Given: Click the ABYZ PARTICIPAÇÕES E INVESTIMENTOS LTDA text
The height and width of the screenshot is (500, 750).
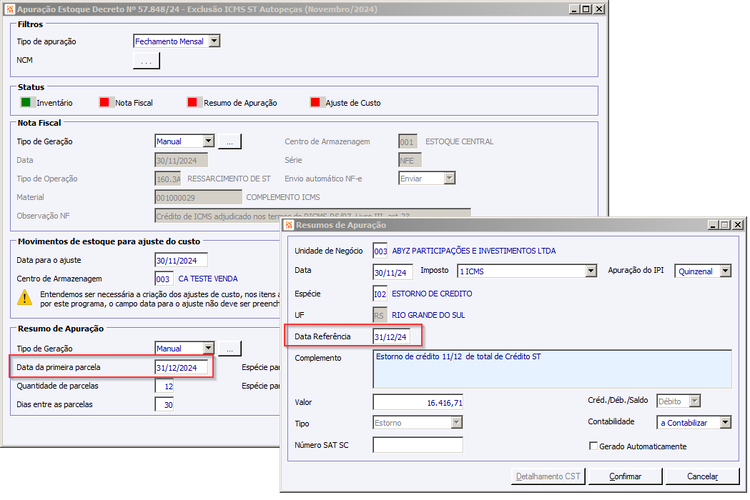Looking at the screenshot, I should (x=474, y=251).
